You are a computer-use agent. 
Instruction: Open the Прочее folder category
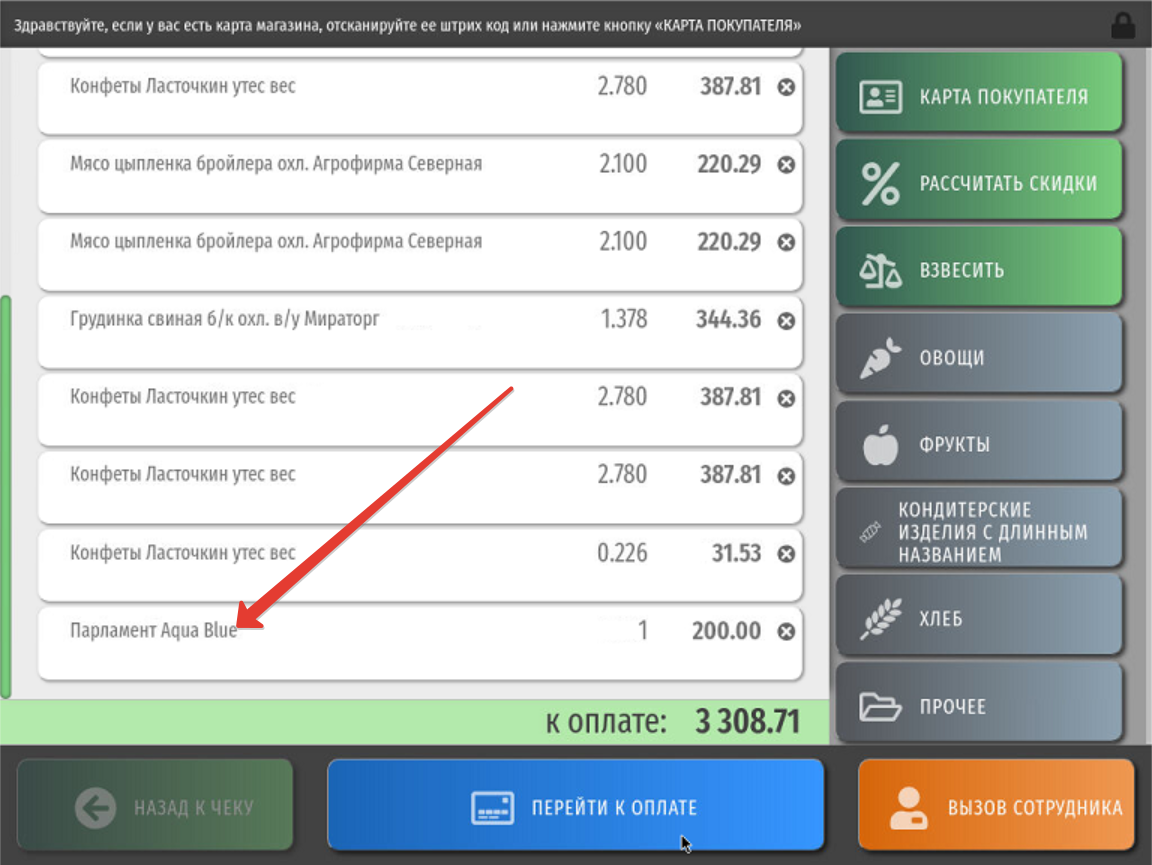[979, 703]
